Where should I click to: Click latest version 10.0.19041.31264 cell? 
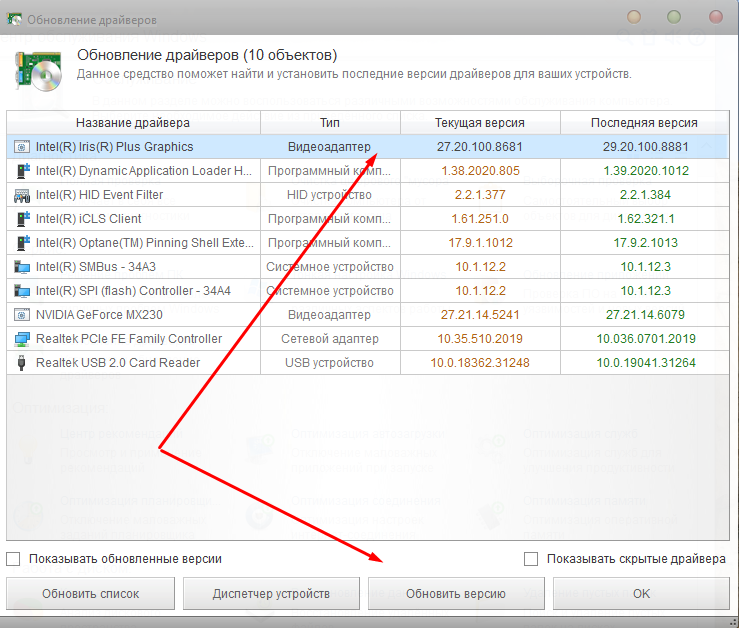pyautogui.click(x=646, y=363)
